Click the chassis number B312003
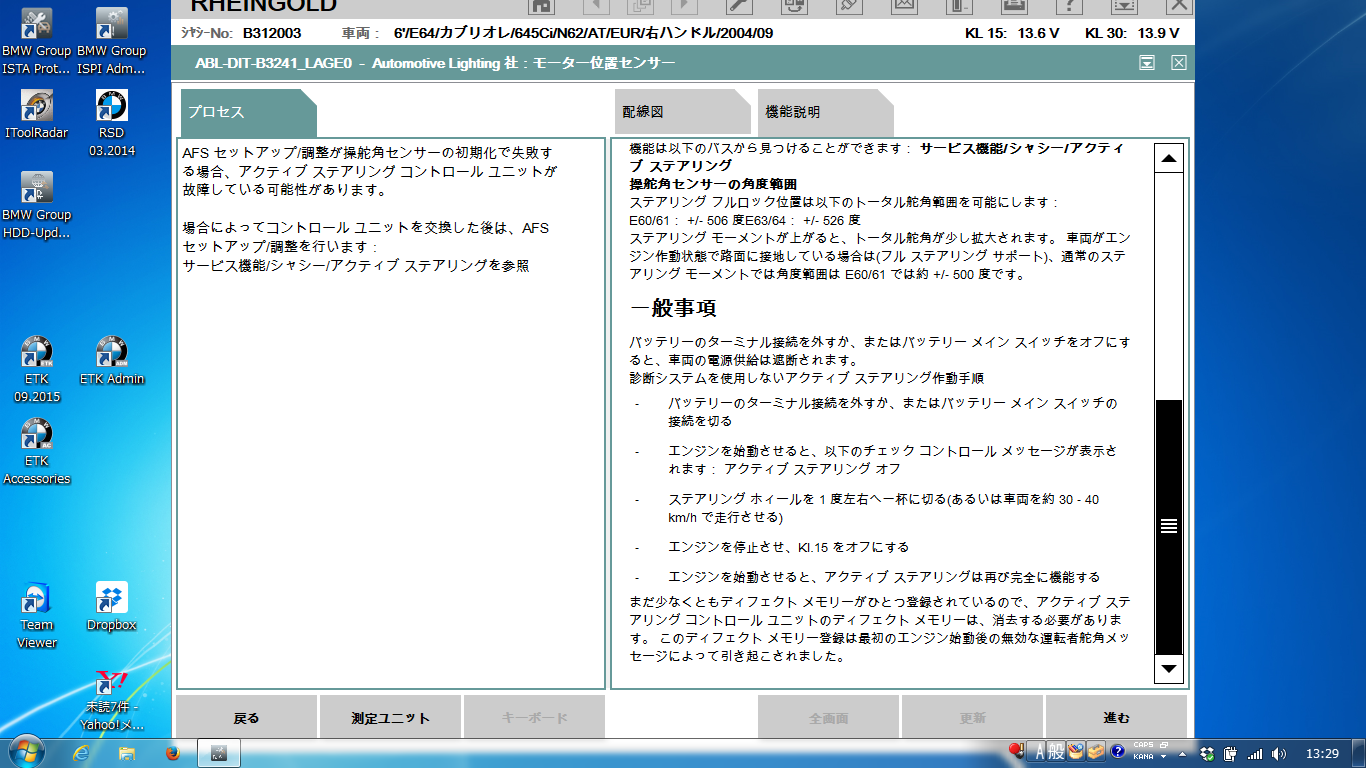Viewport: 1366px width, 768px height. click(274, 33)
